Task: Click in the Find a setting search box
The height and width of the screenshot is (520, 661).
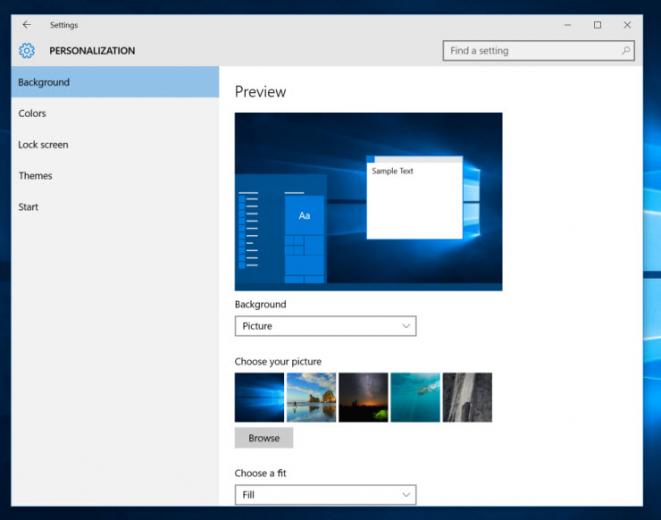Action: [x=539, y=51]
